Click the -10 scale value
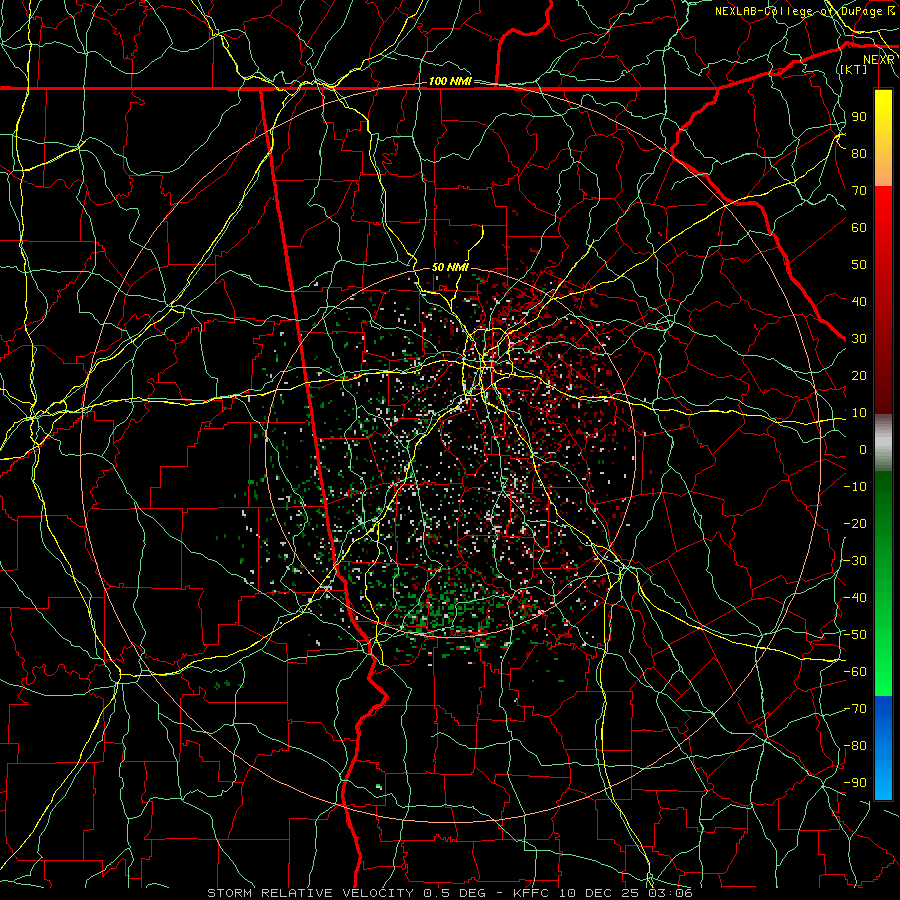Viewport: 900px width, 900px height. (855, 487)
